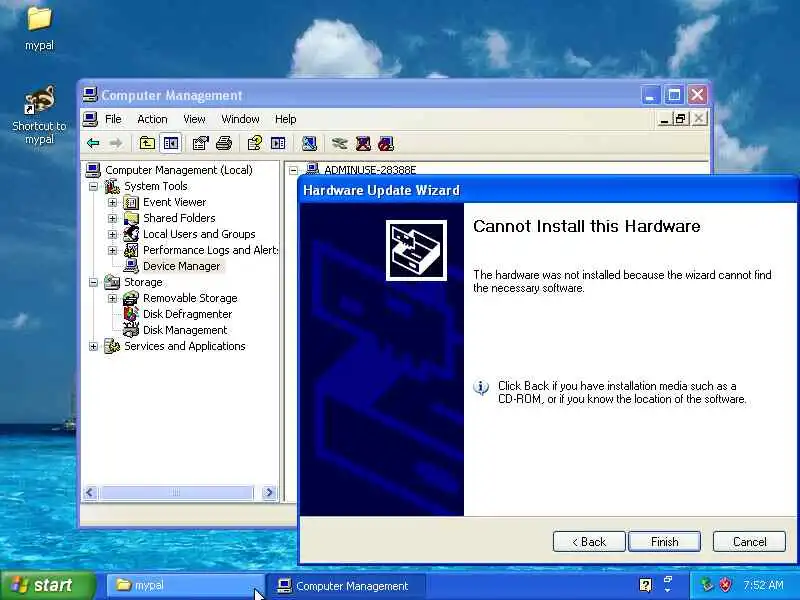Click the Help toolbar icon
Screen dimensions: 800x600
tap(255, 143)
